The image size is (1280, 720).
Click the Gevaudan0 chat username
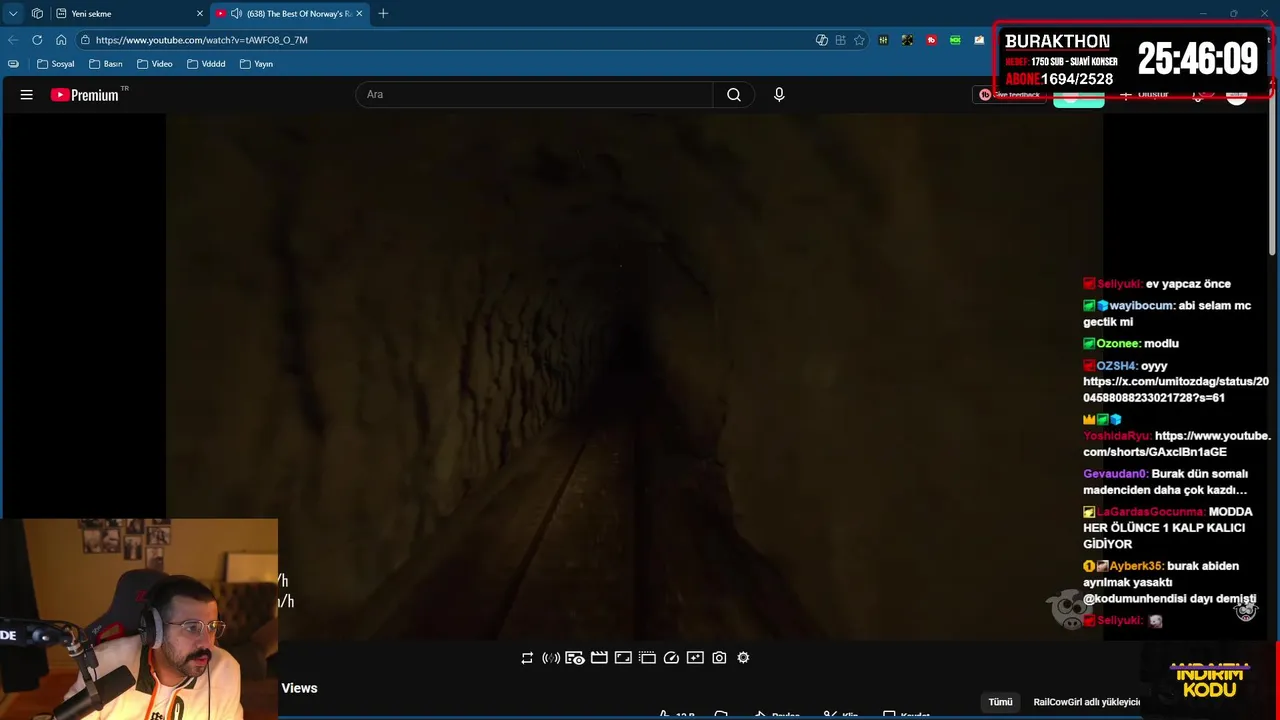point(1116,474)
